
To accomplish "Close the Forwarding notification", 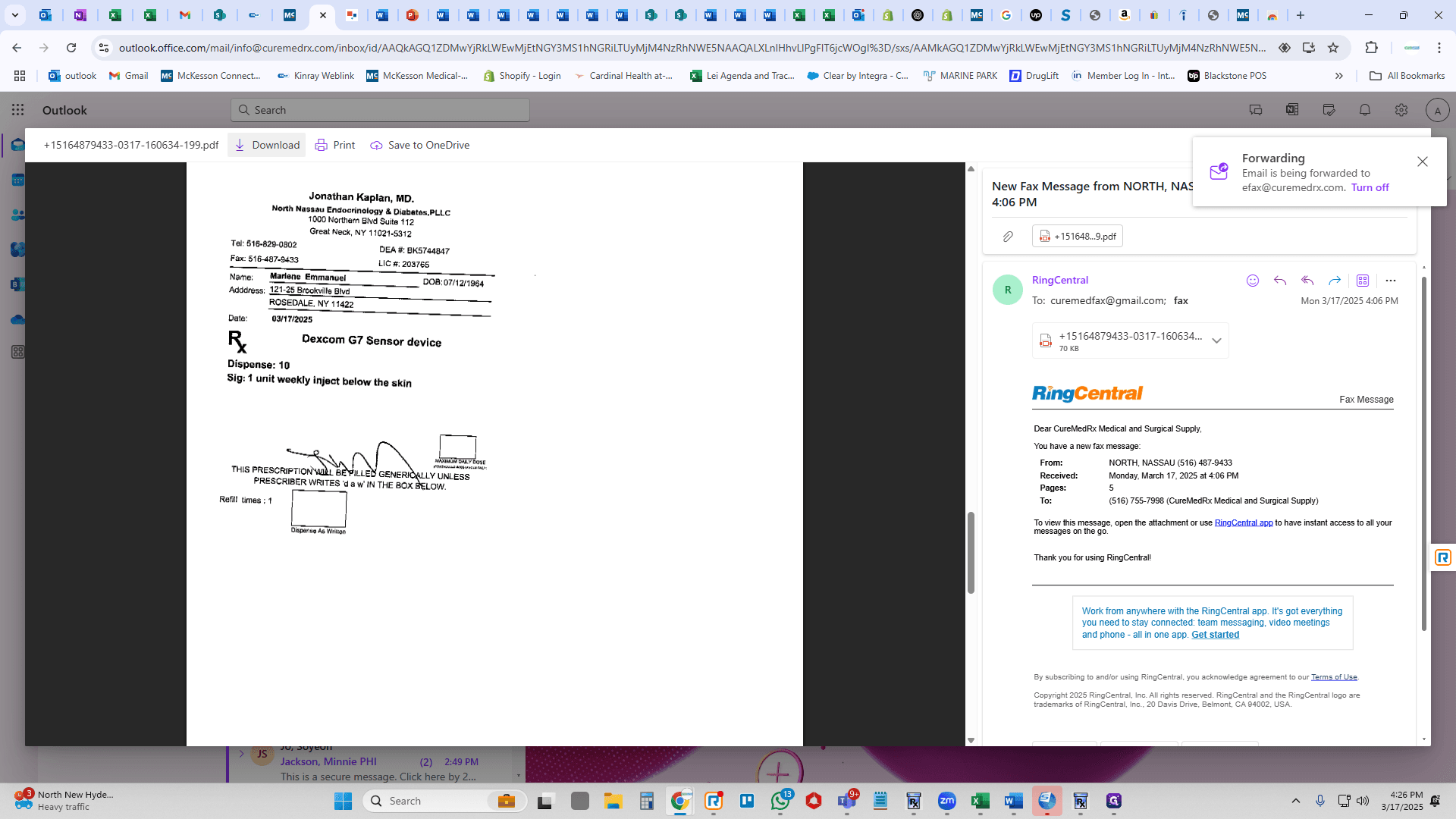I will pyautogui.click(x=1423, y=162).
